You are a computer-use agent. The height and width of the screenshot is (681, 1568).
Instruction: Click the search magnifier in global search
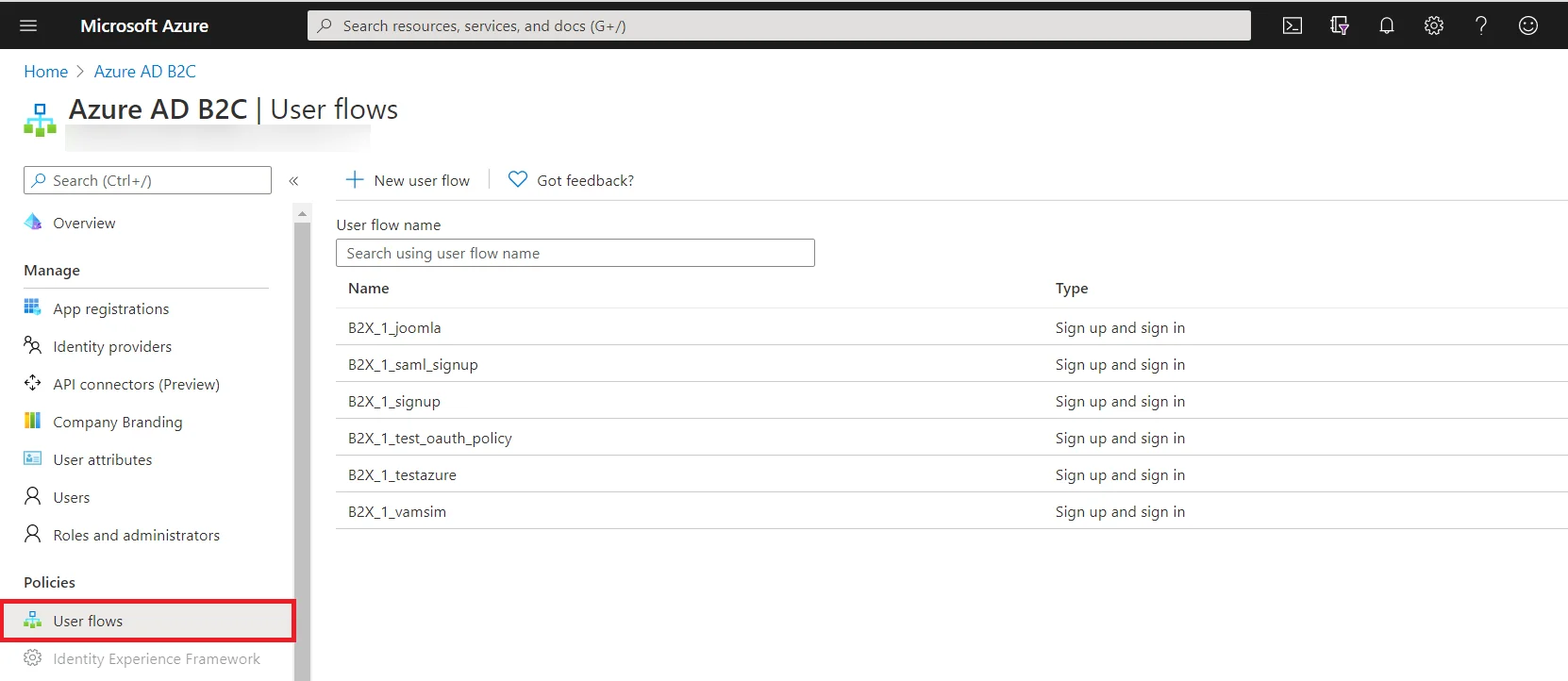point(325,25)
